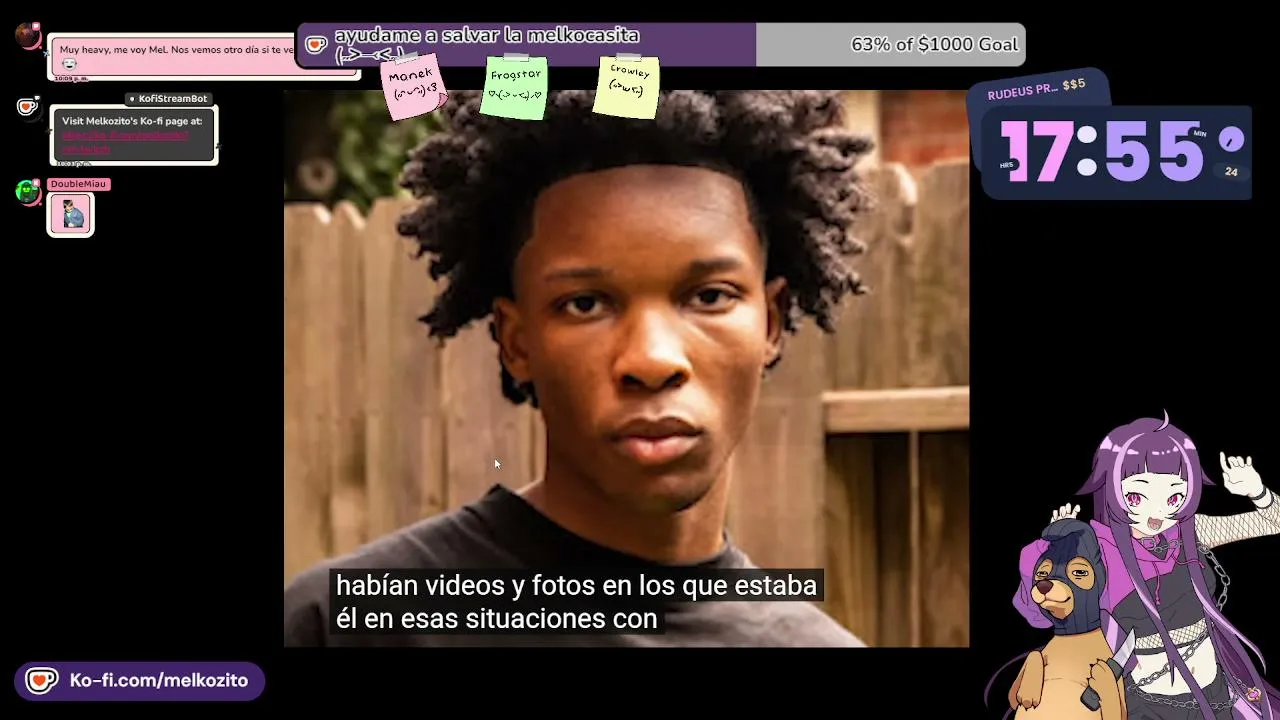The height and width of the screenshot is (720, 1280).
Task: Click the Ko-fi heart cup icon beside Ko-fi.com/melkozito
Action: (41, 680)
